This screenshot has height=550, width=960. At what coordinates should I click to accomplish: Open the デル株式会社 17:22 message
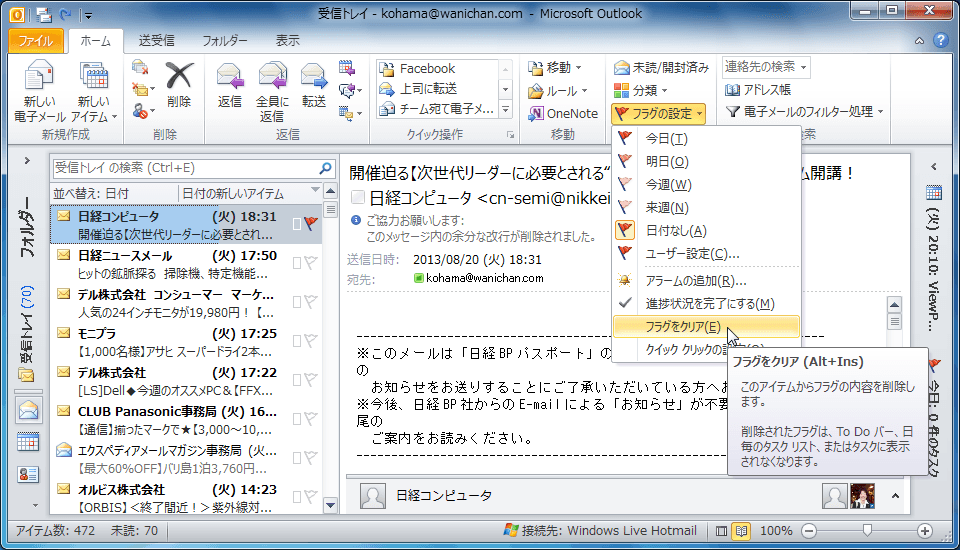click(186, 381)
